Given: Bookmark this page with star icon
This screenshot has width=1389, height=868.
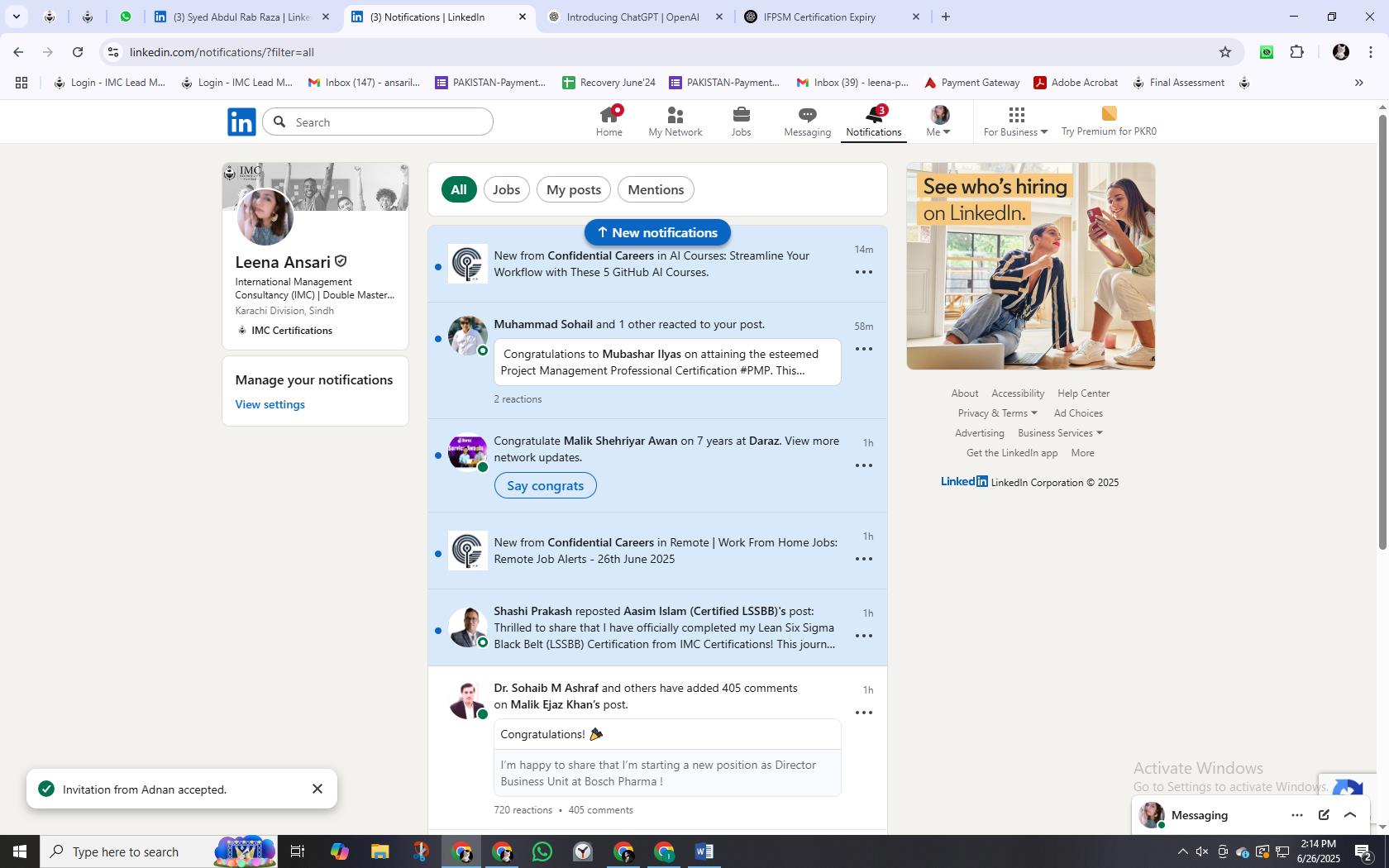Looking at the screenshot, I should pos(1225,52).
